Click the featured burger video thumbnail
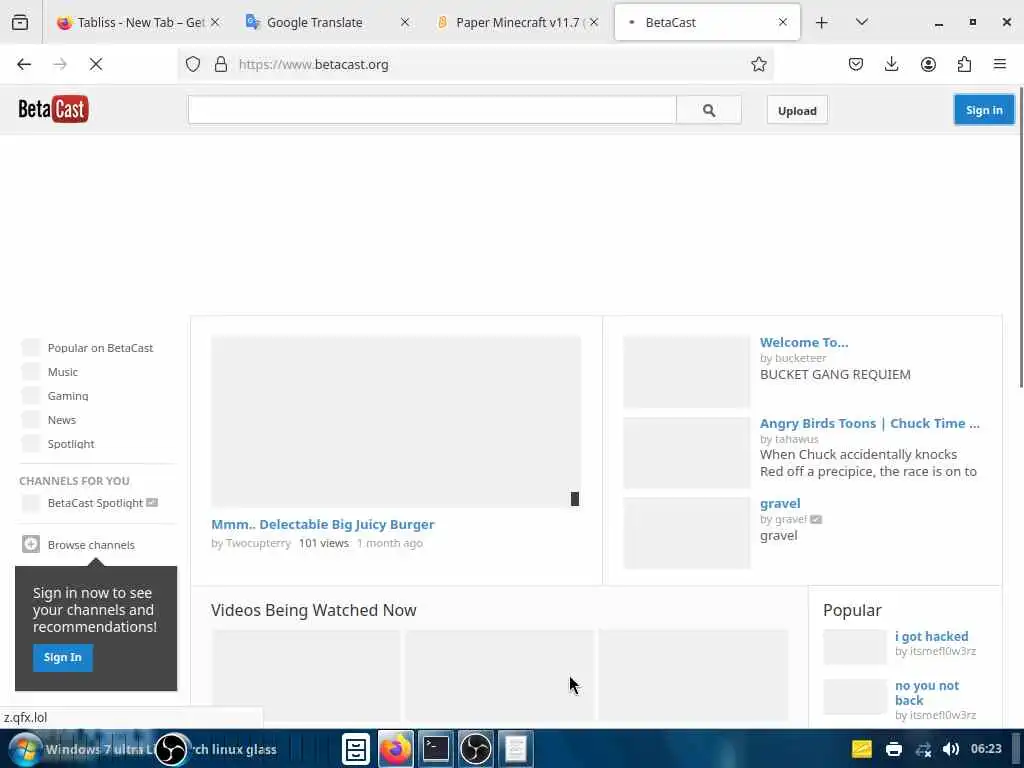Viewport: 1024px width, 768px height. [396, 421]
